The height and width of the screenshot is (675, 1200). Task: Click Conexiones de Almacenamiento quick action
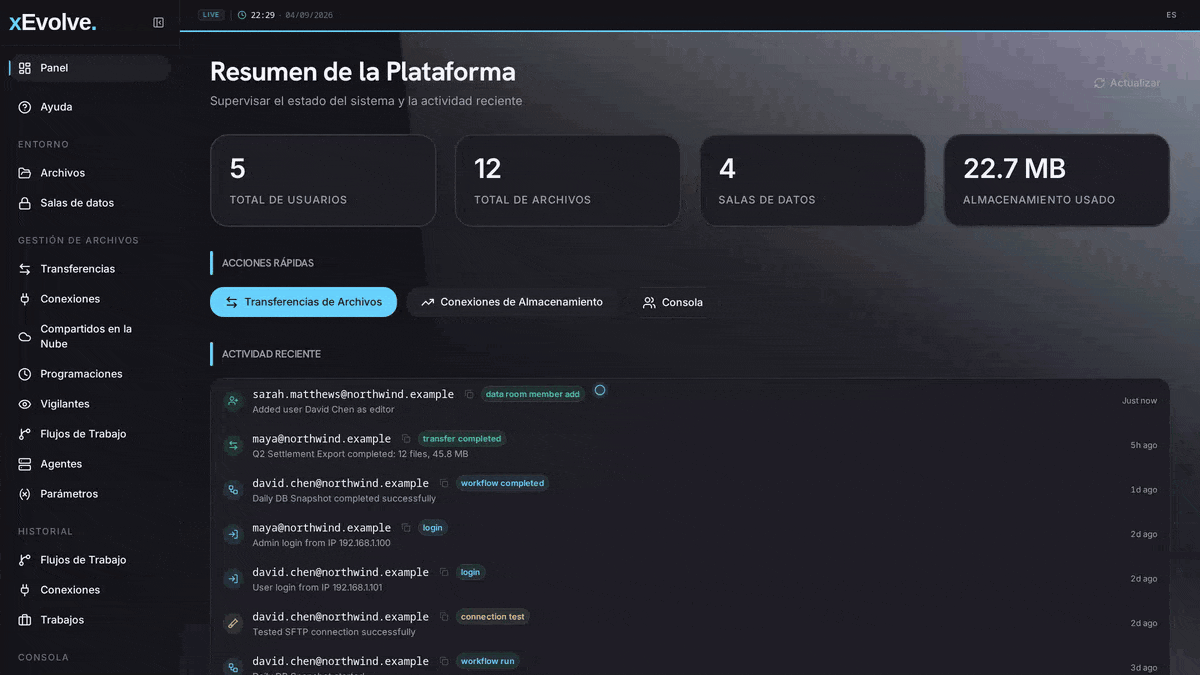[512, 302]
